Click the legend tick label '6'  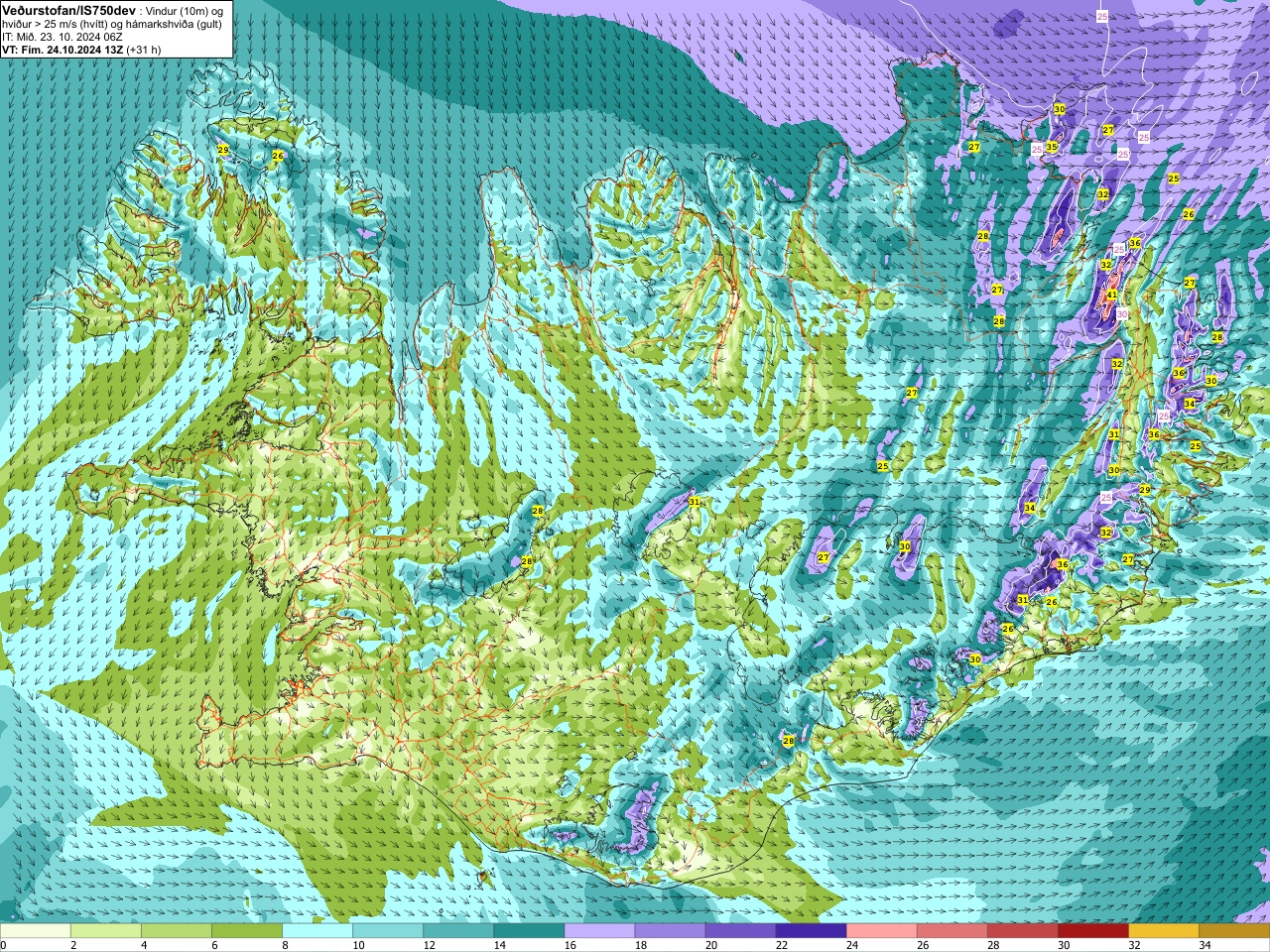click(x=214, y=945)
